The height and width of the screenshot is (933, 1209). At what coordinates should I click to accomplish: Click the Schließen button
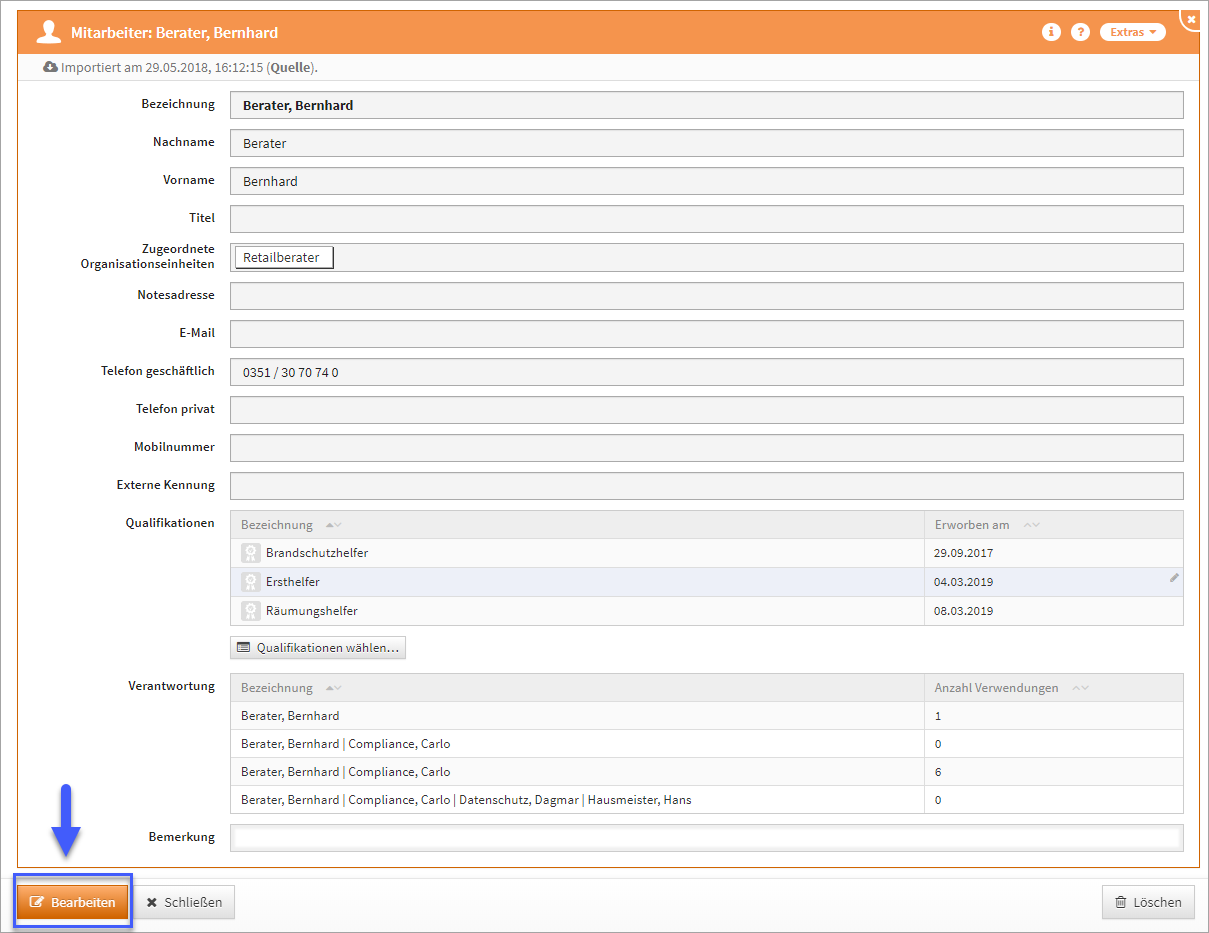tap(185, 902)
